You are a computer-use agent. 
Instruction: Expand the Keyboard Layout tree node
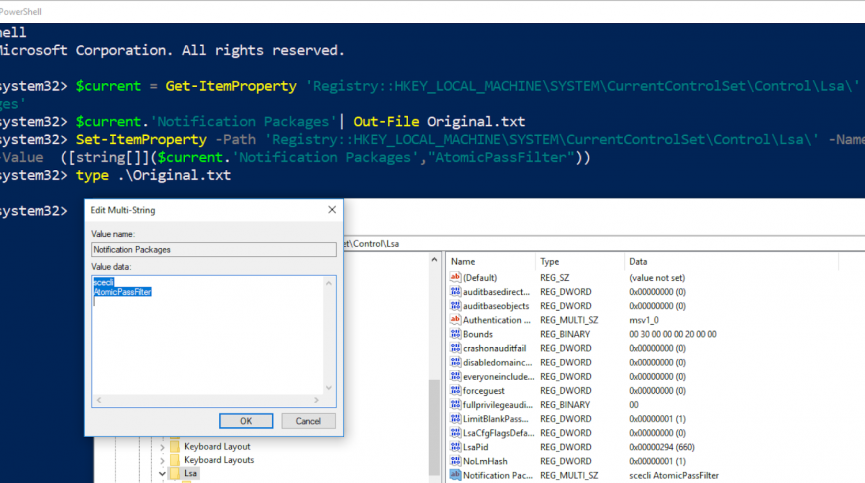(162, 446)
